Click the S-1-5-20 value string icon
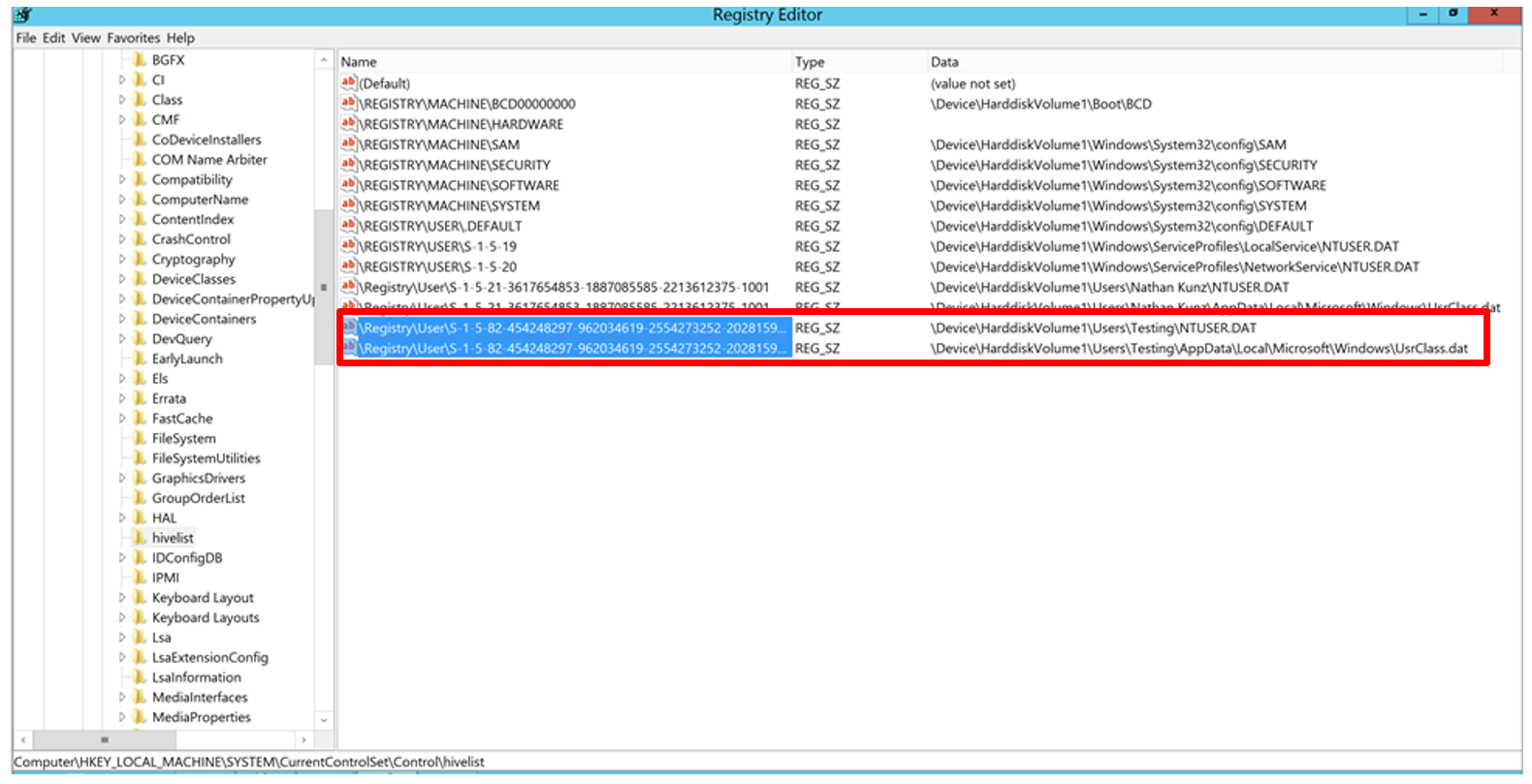The image size is (1532, 784). pos(349,267)
